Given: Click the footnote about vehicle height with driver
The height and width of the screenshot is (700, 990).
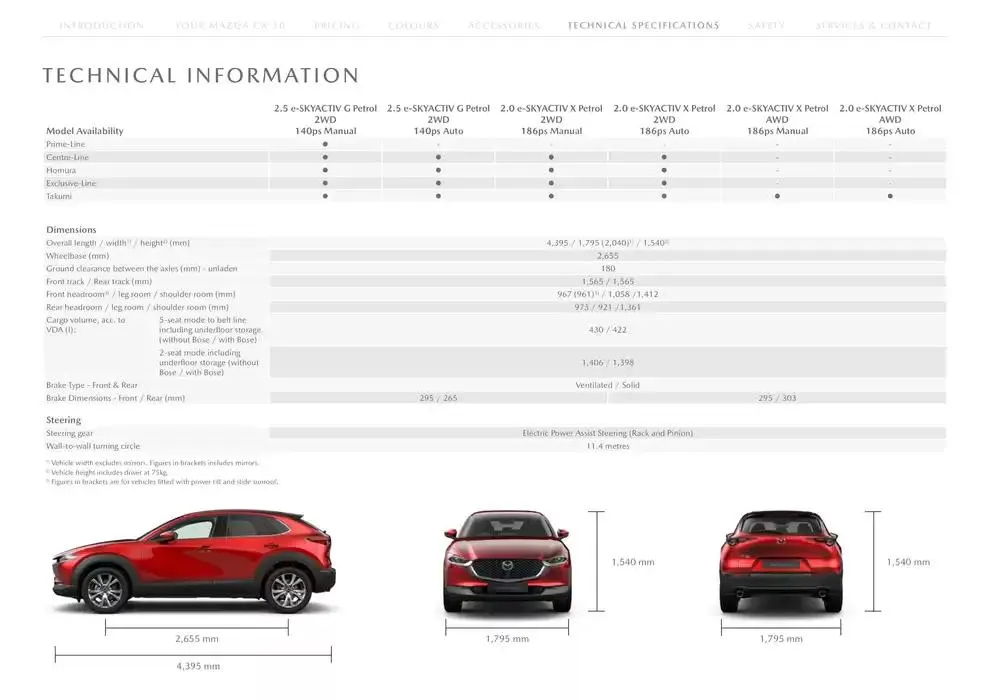Looking at the screenshot, I should [x=110, y=472].
